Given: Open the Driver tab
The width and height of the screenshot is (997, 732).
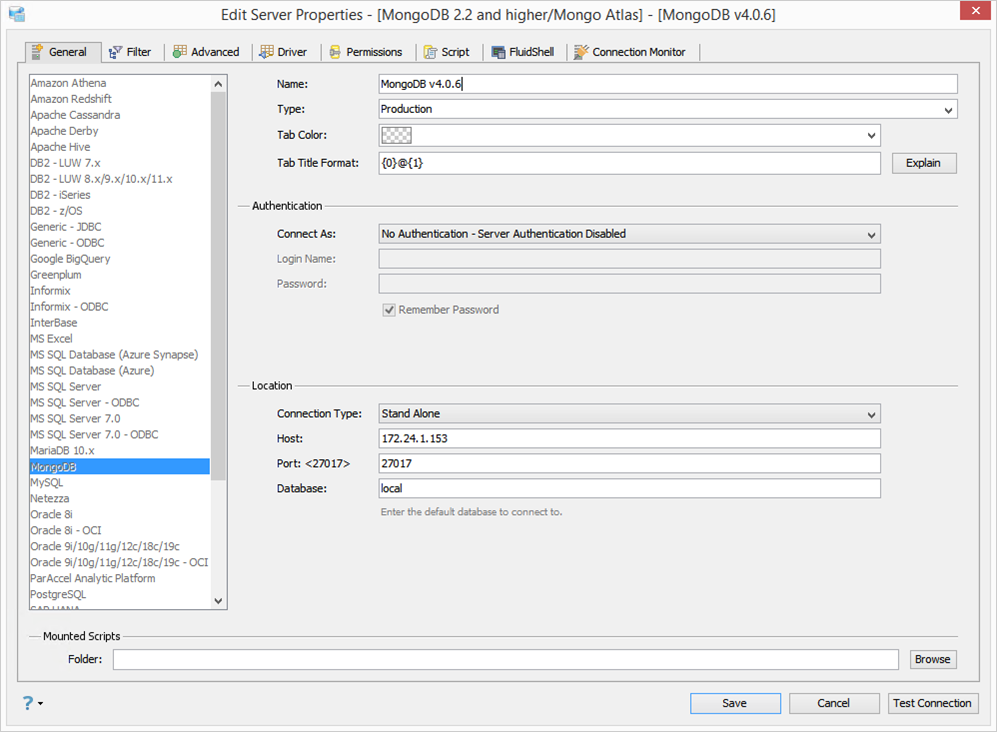Looking at the screenshot, I should pos(284,52).
